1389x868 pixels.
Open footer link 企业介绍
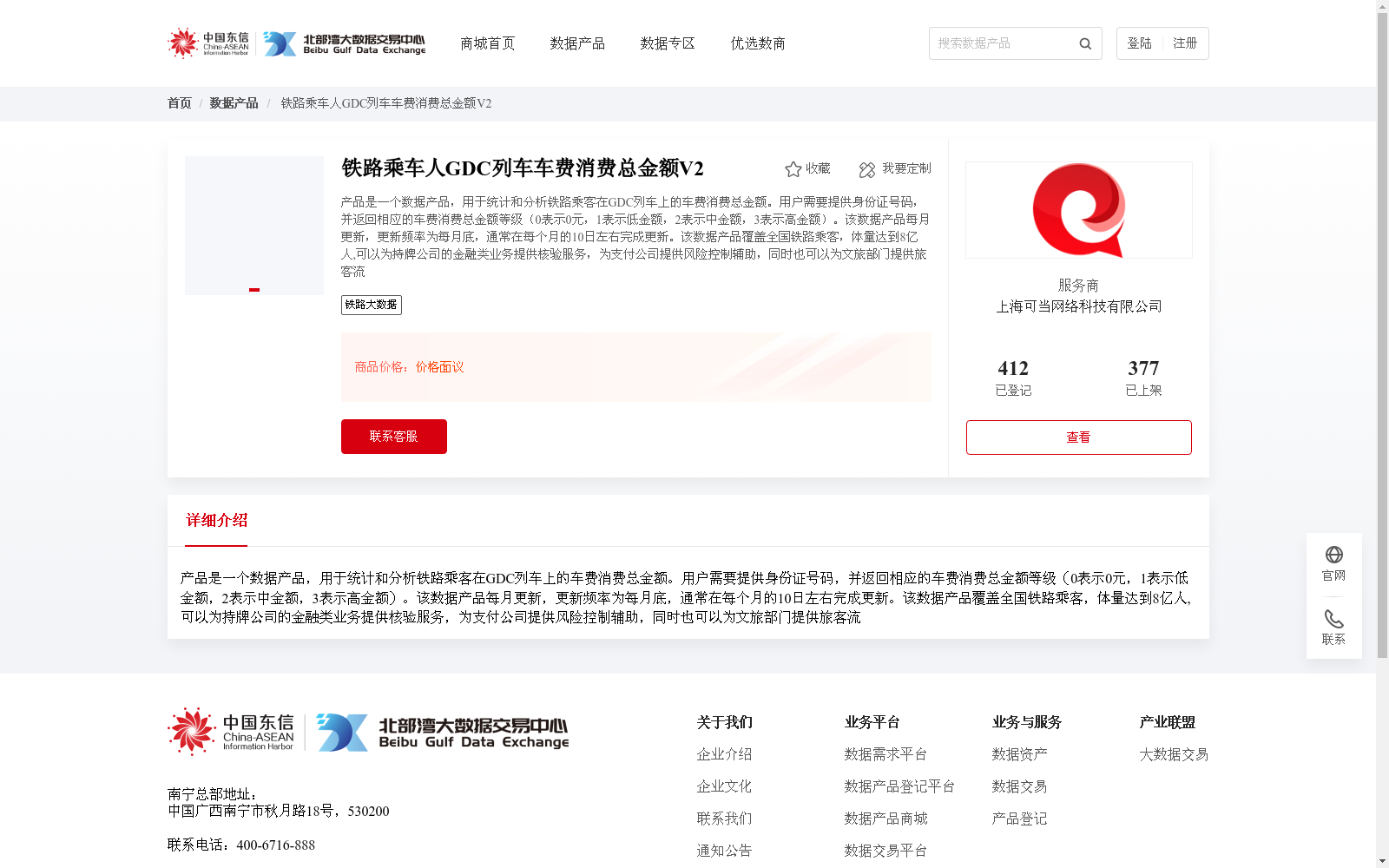724,754
